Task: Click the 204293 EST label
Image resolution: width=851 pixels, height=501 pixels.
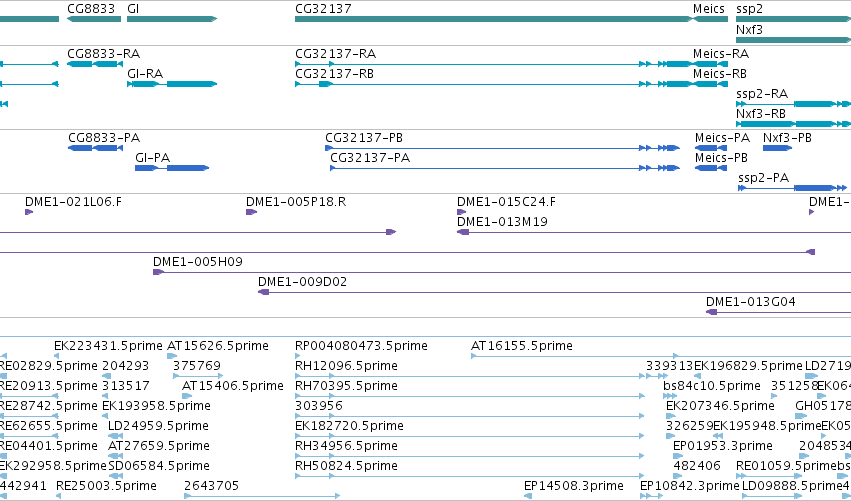Action: point(125,366)
